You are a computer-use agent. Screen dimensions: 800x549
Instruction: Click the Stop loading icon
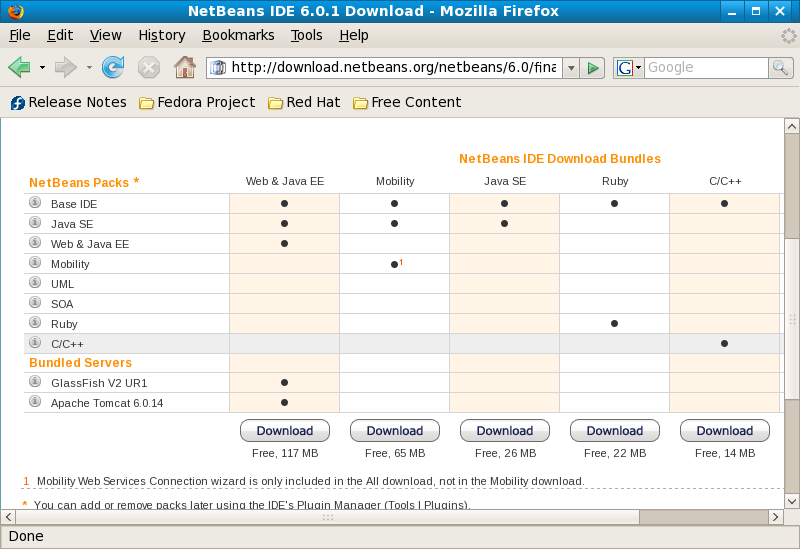pos(148,67)
